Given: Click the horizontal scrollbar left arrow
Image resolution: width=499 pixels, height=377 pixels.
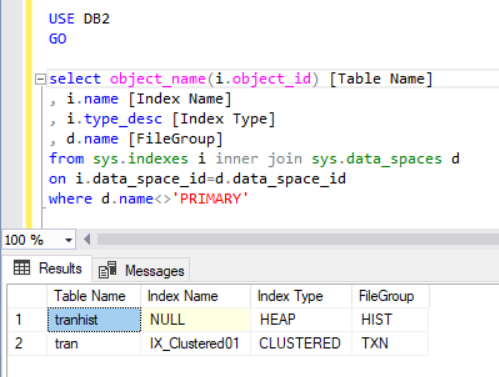Looking at the screenshot, I should point(87,239).
